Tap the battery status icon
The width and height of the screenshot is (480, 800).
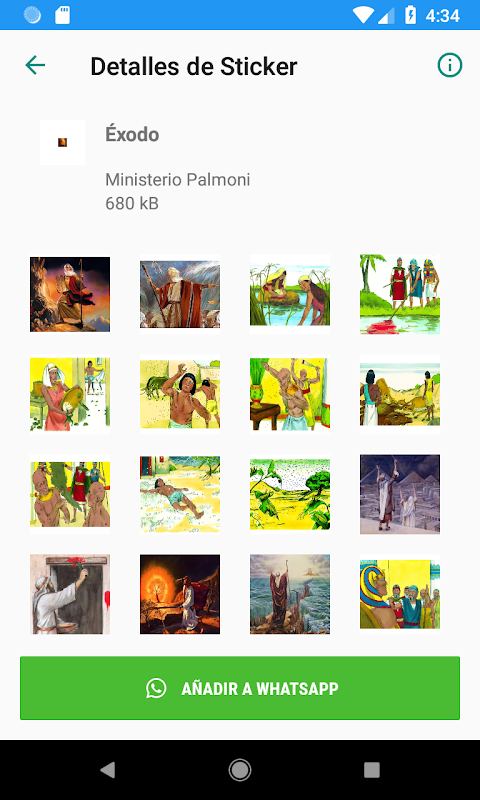[x=410, y=15]
